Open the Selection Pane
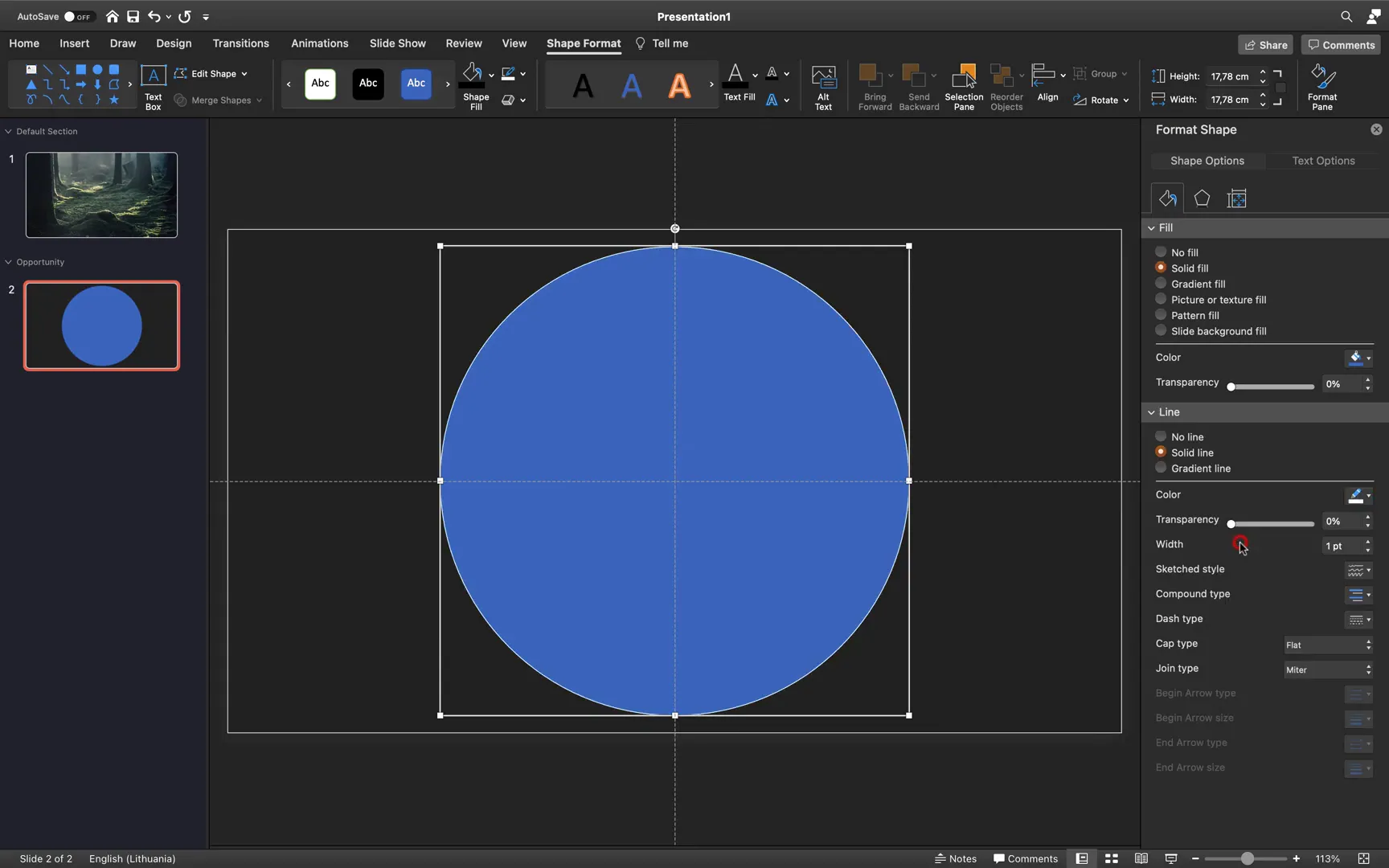The height and width of the screenshot is (868, 1389). coord(964,87)
